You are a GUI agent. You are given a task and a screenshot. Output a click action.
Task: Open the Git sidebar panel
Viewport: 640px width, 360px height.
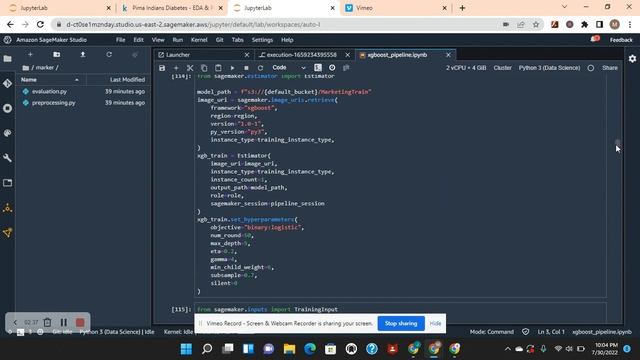coord(8,83)
